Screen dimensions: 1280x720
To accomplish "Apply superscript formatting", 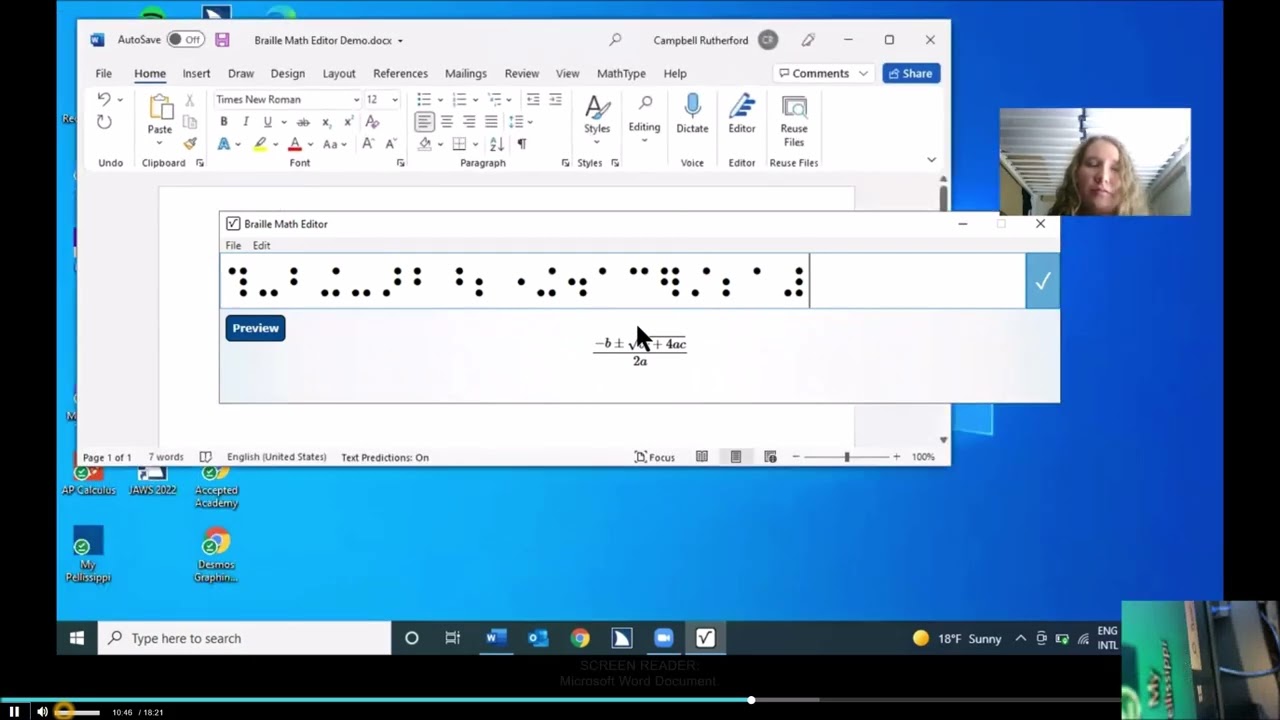I will coord(348,122).
